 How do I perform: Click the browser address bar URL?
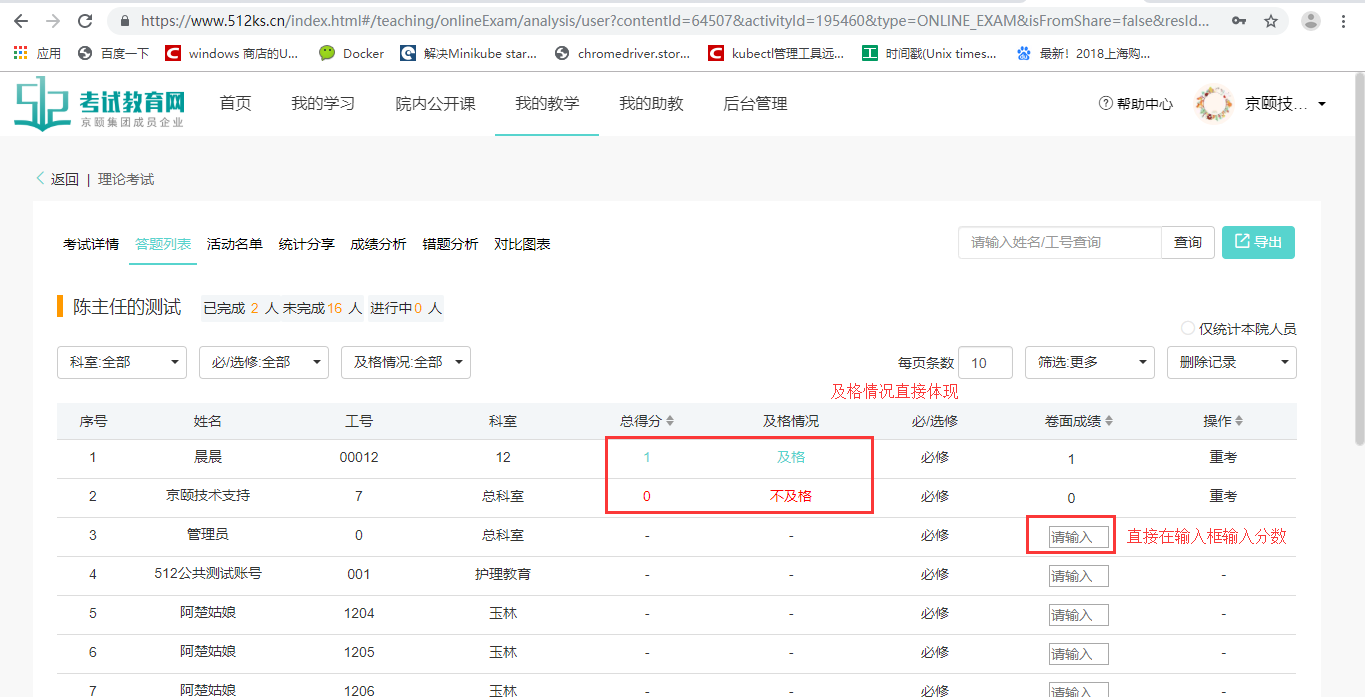tap(675, 21)
